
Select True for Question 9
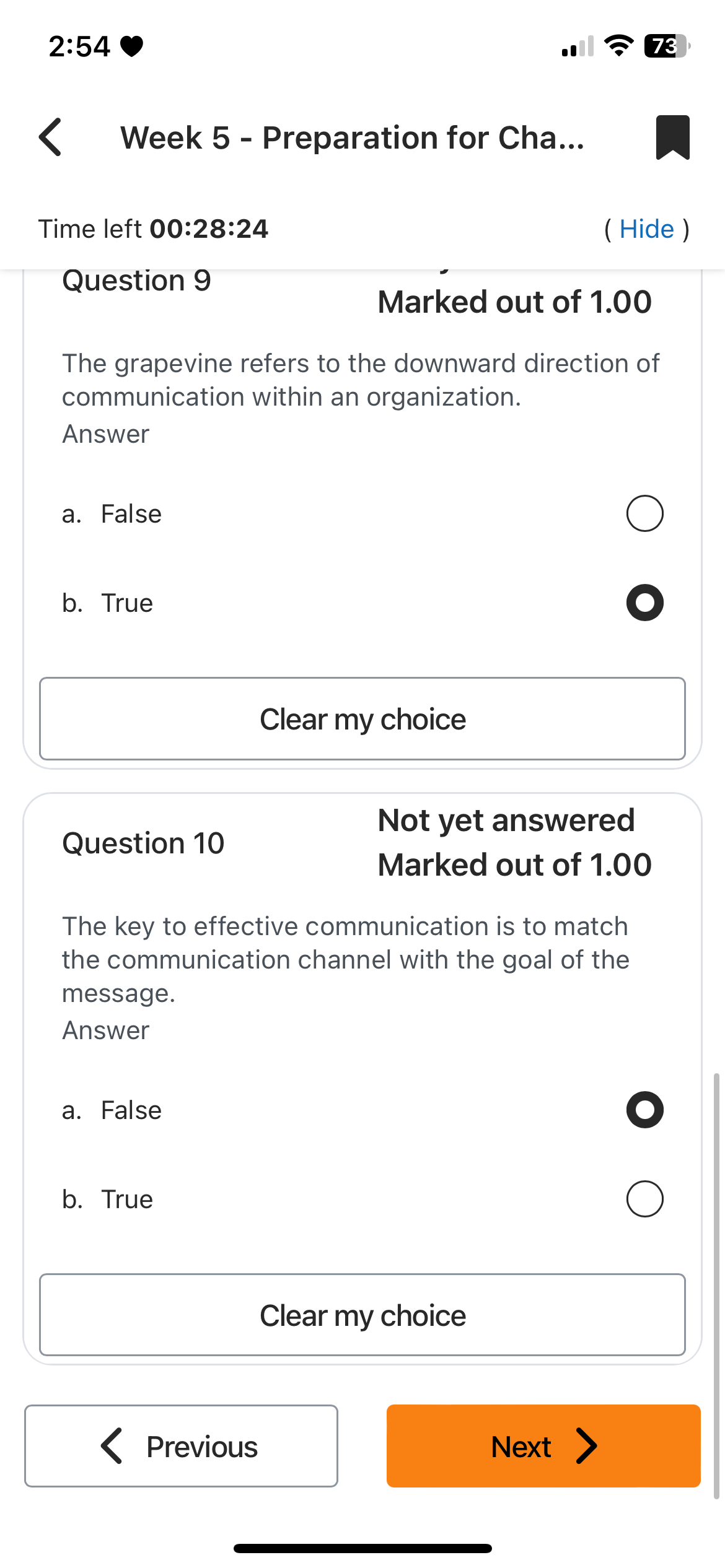644,603
